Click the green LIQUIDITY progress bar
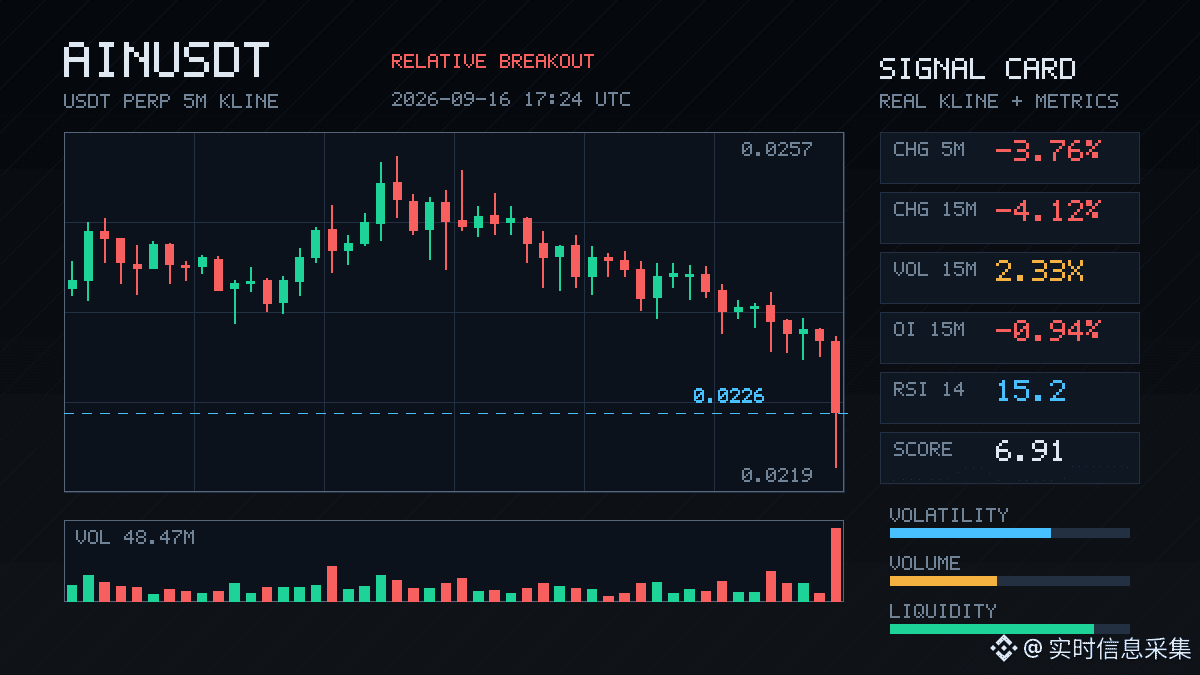Image resolution: width=1200 pixels, height=675 pixels. point(1009,629)
